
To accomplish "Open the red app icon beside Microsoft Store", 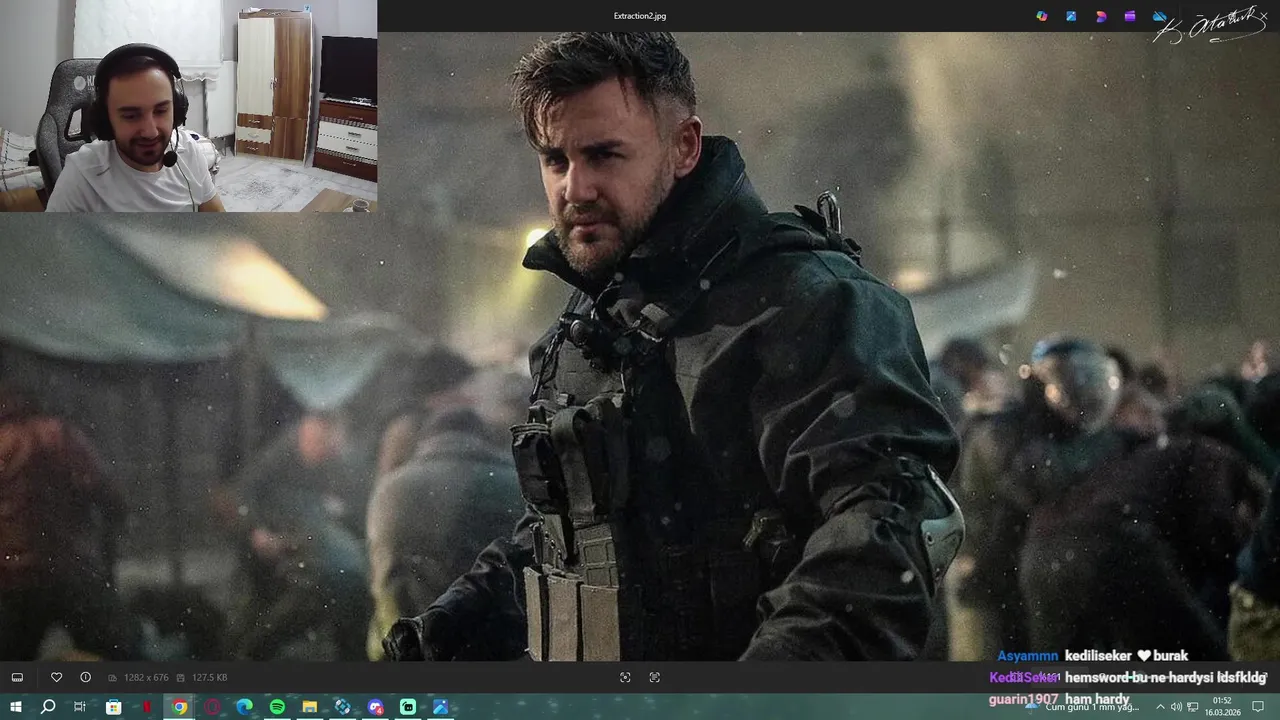I will pos(147,707).
